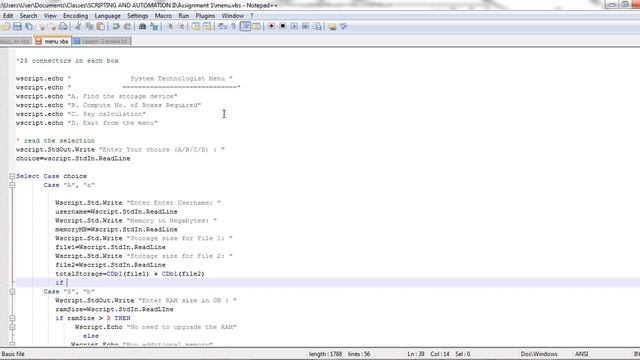Toggle Show All Characters icon

[x=233, y=27]
